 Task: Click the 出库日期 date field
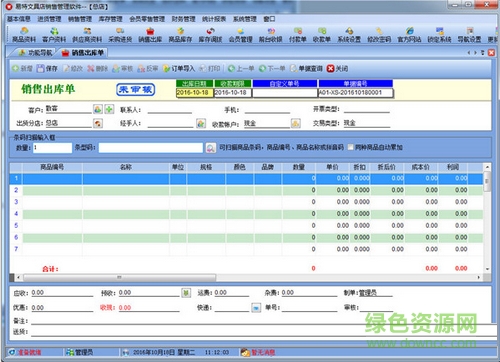(x=194, y=93)
